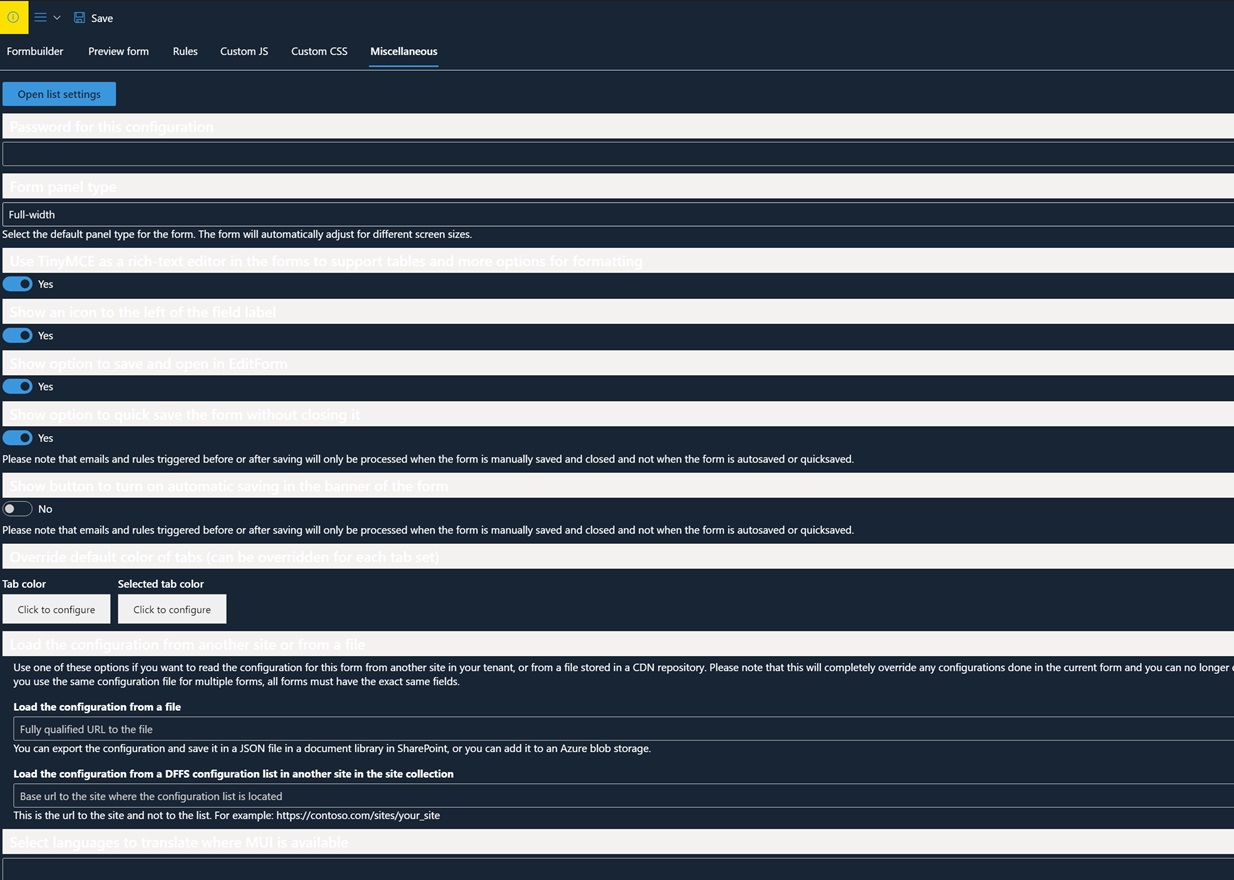Viewport: 1234px width, 880px height.
Task: Turn off save and open in EditForm
Action: pyautogui.click(x=18, y=386)
